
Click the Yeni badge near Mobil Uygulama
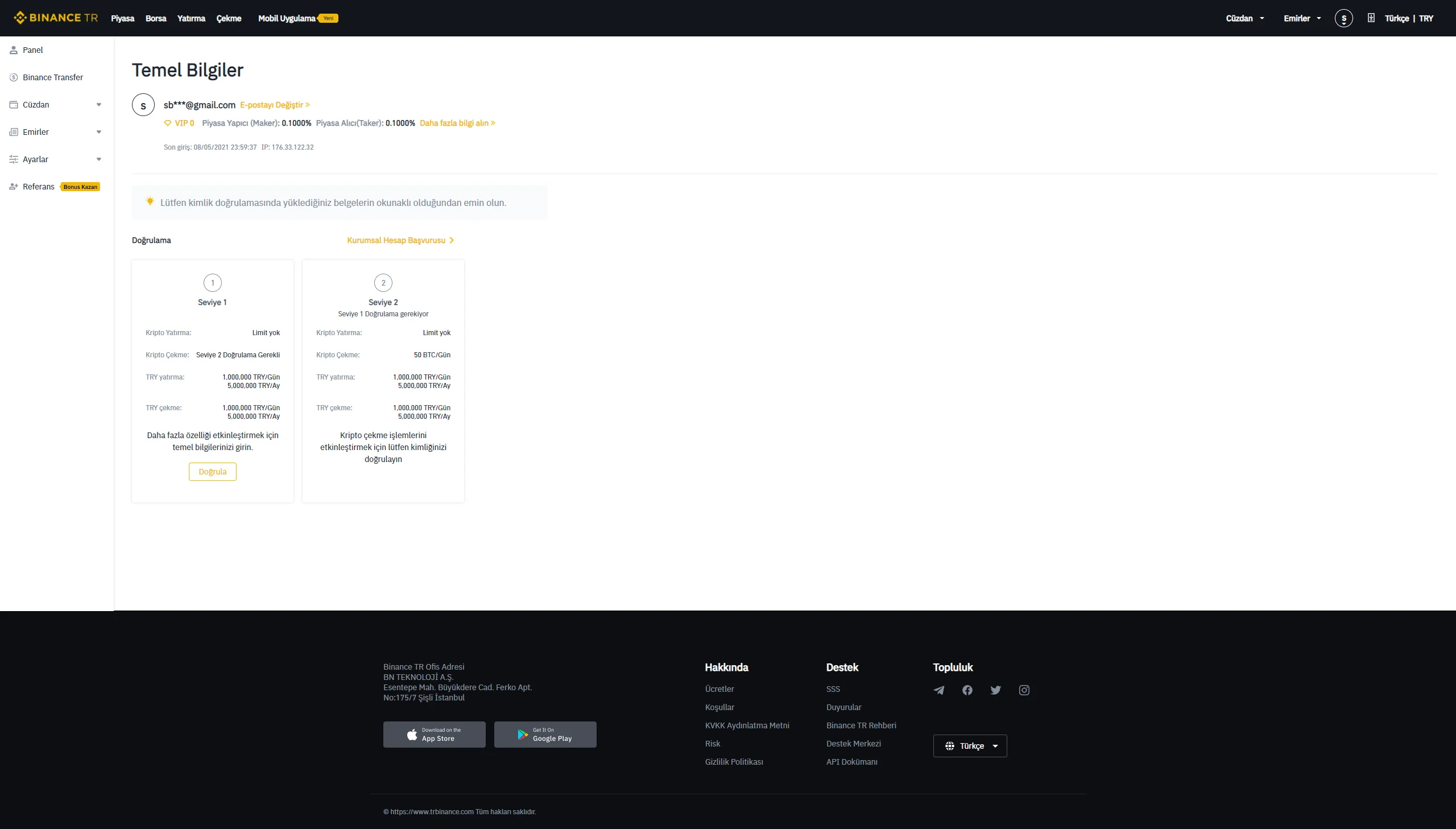pyautogui.click(x=328, y=18)
